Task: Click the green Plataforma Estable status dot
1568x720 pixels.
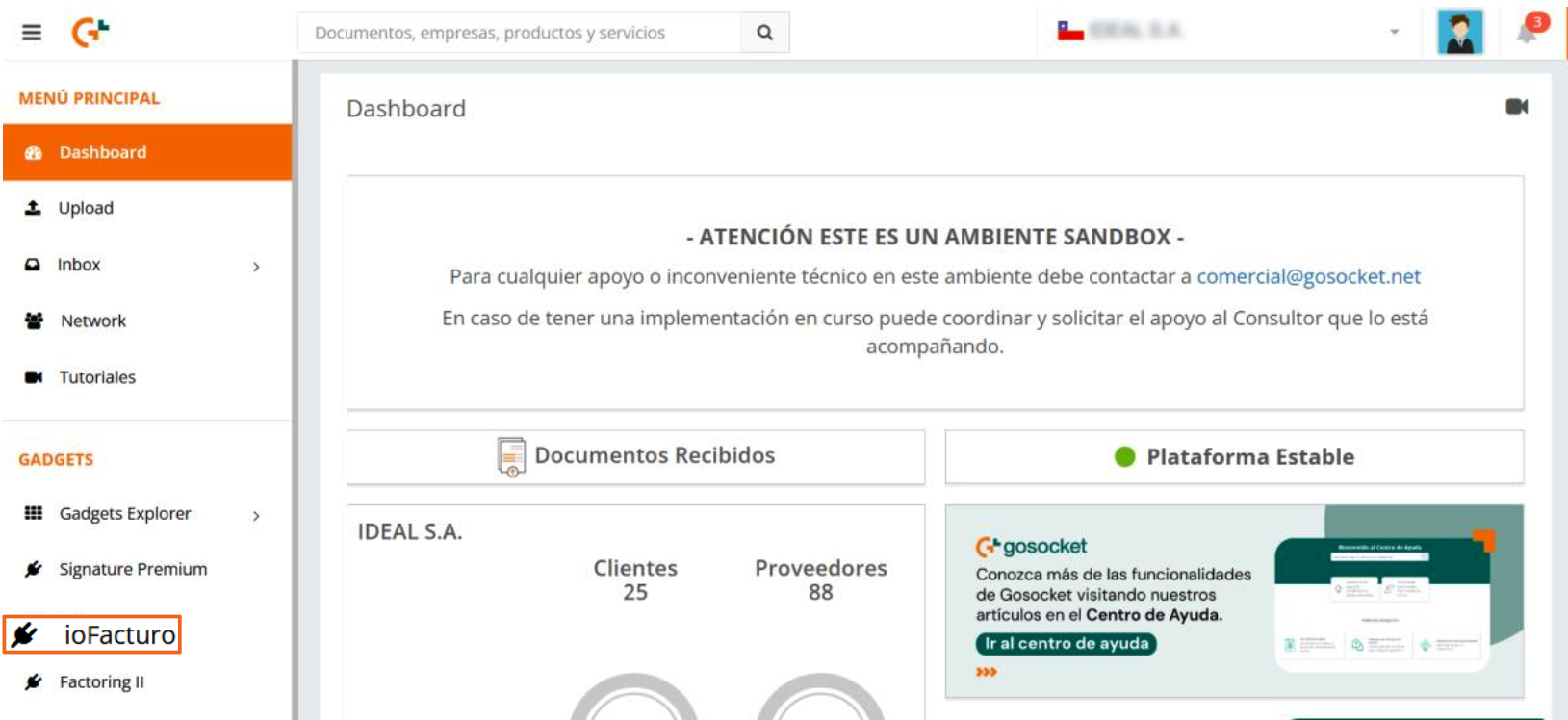Action: (x=1124, y=457)
